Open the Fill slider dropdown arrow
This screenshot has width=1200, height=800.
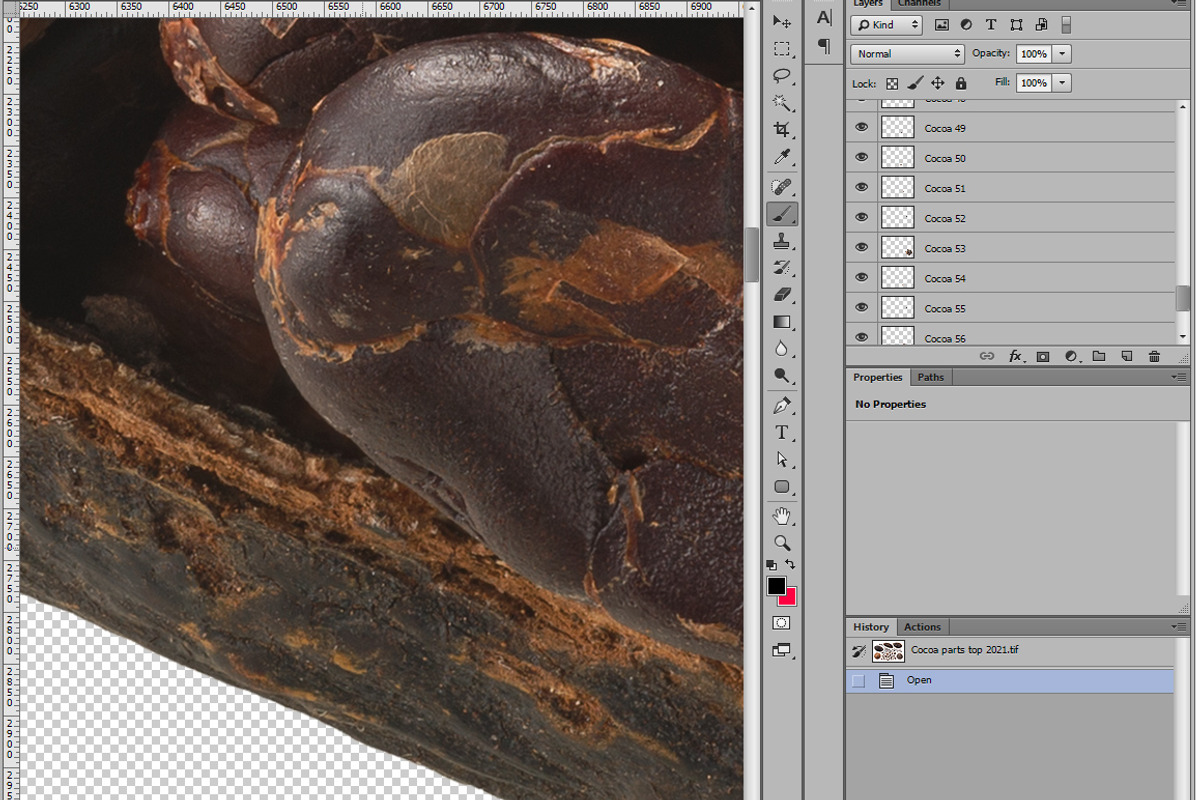point(1062,84)
